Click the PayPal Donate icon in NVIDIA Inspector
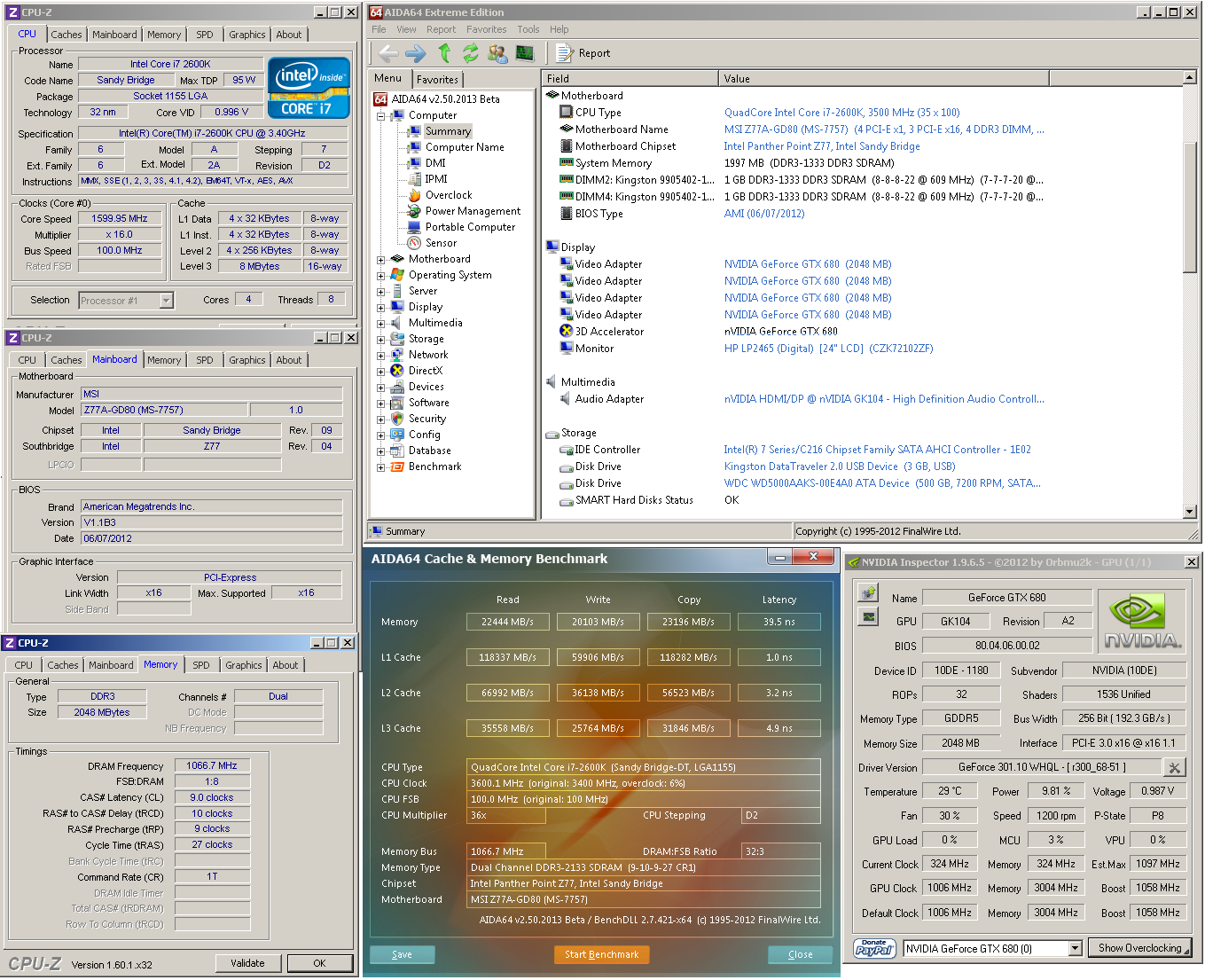This screenshot has height=980, width=1205. click(x=873, y=948)
